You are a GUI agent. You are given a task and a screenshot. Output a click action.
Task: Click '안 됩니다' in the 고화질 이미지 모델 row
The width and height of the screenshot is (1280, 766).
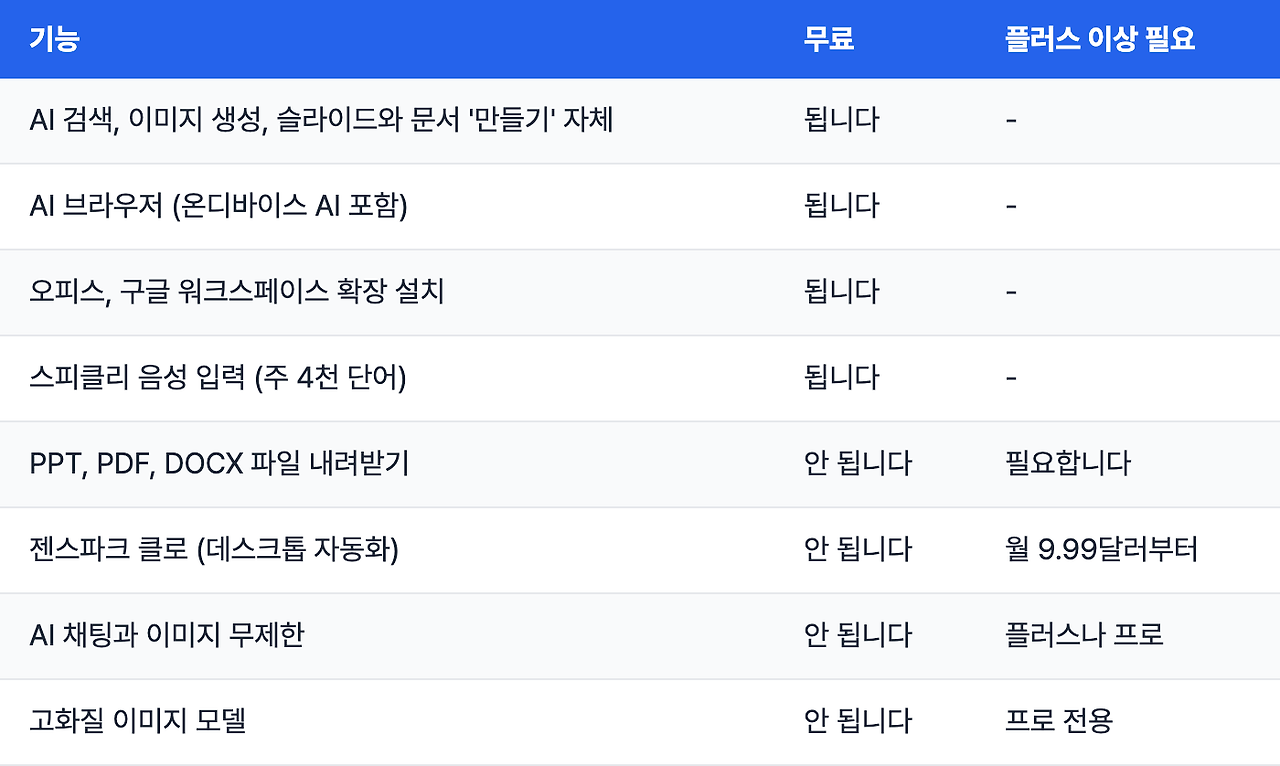[x=858, y=722]
